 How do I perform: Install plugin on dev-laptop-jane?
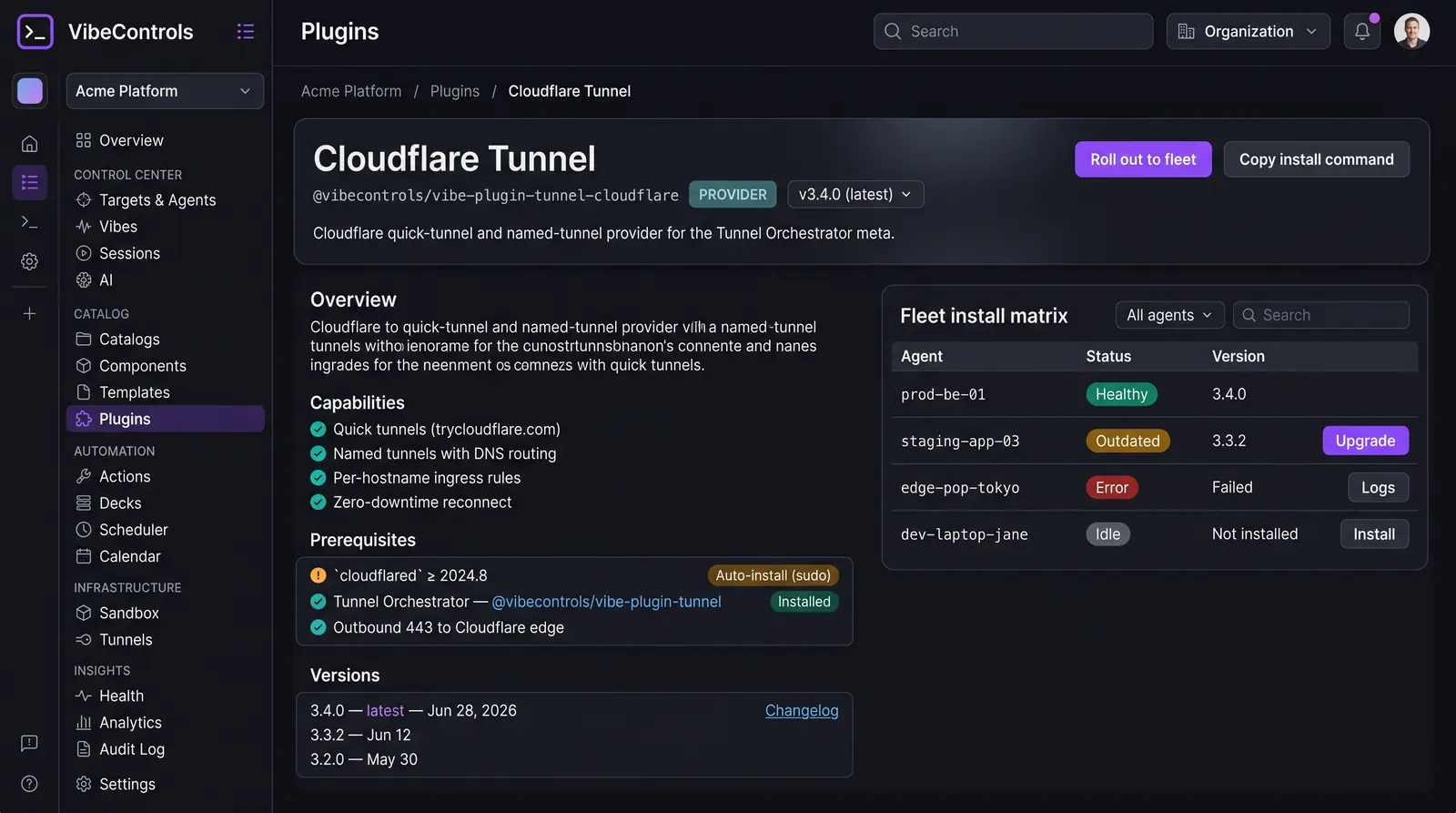tap(1374, 534)
